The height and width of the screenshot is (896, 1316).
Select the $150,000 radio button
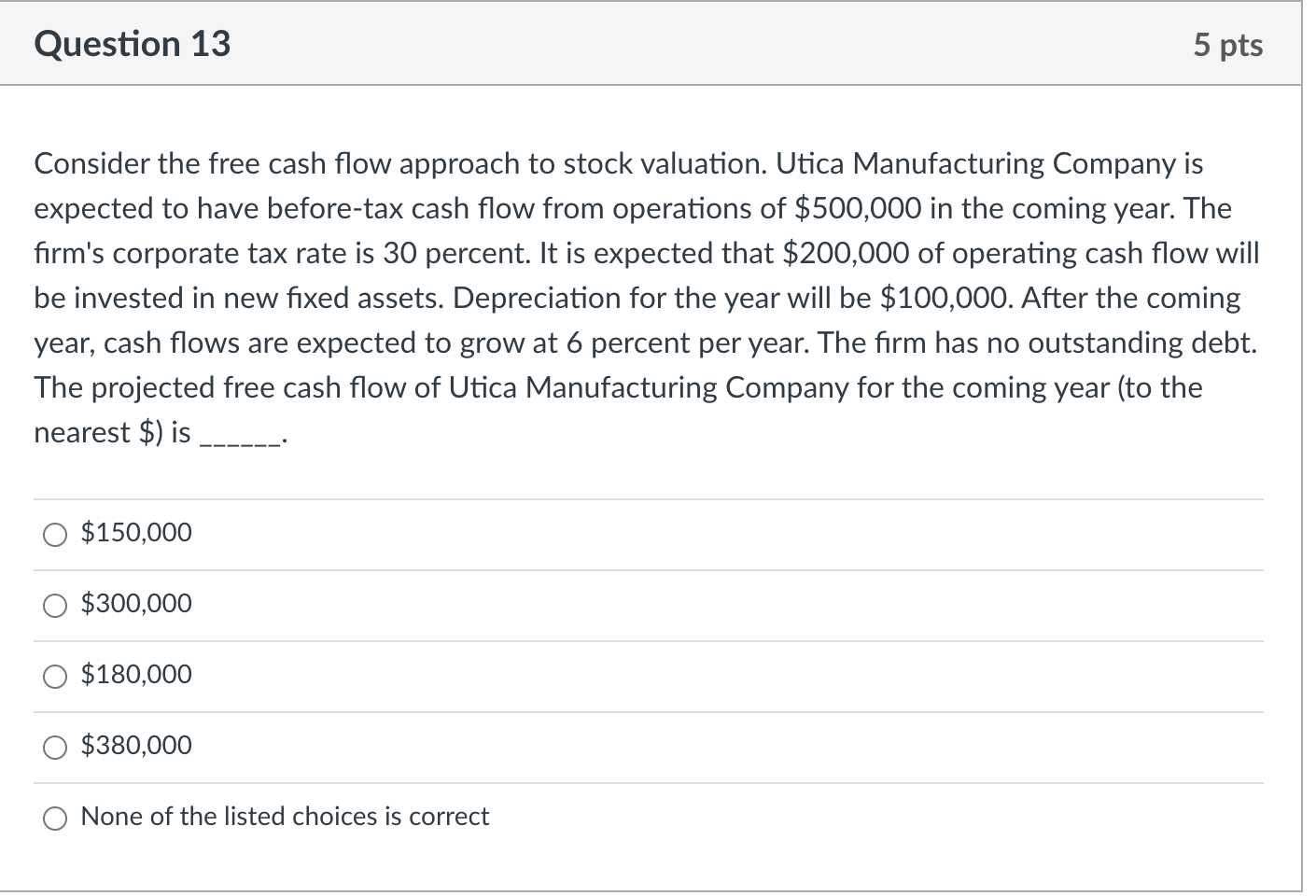pyautogui.click(x=55, y=535)
